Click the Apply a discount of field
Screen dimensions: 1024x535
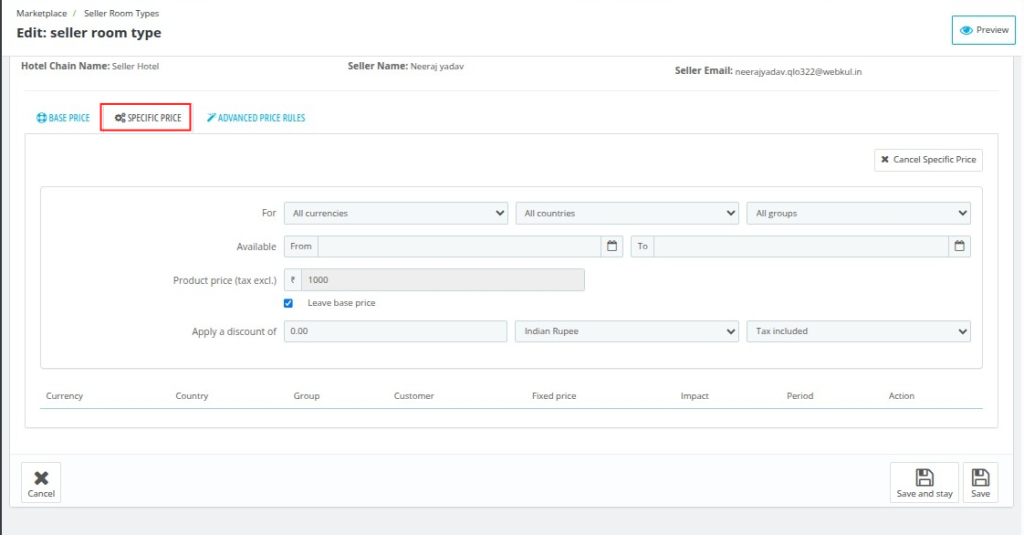tap(395, 331)
